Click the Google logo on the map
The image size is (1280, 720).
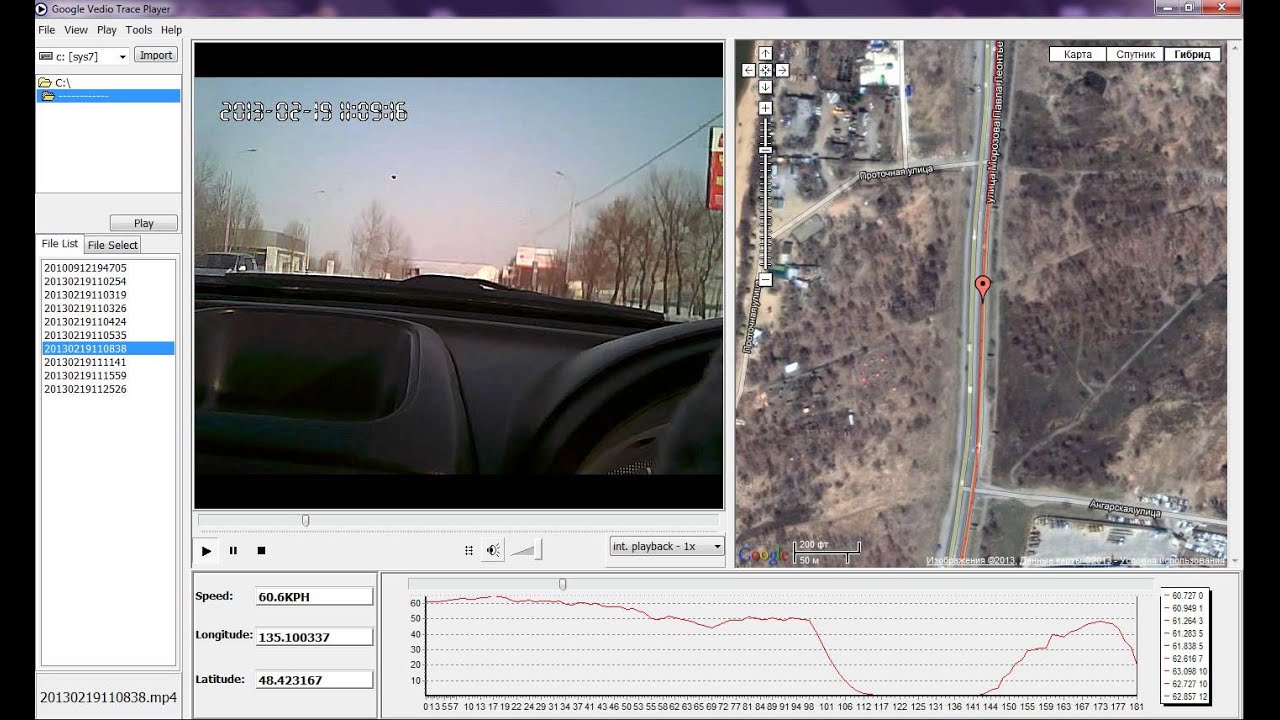(763, 555)
